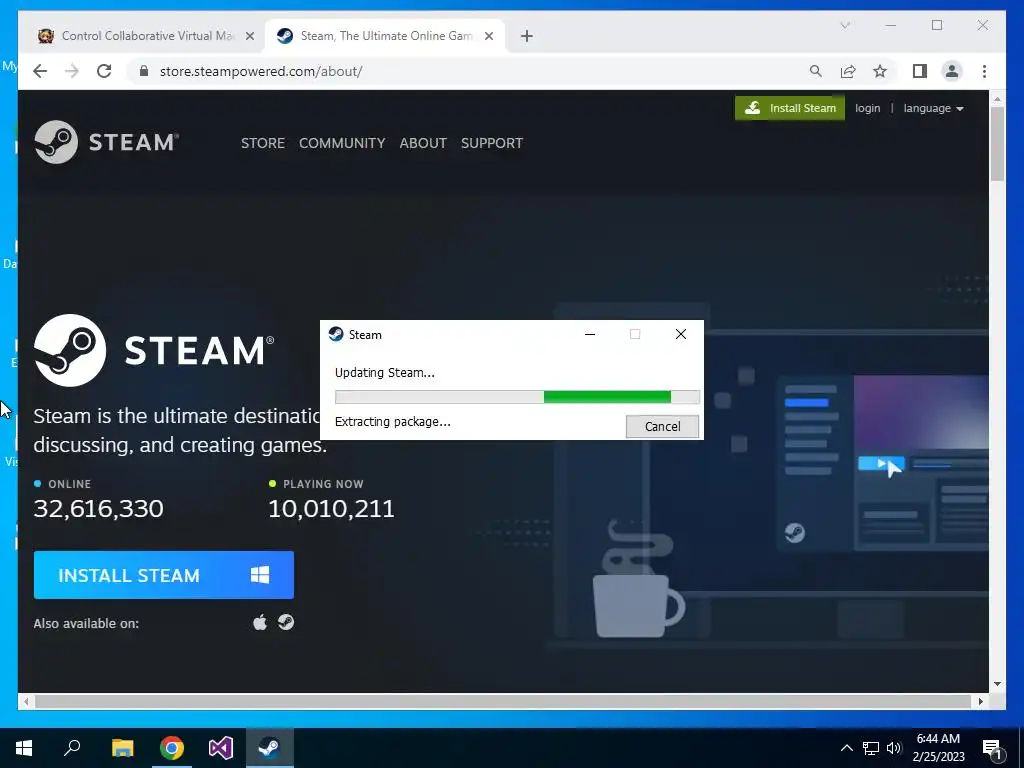Close the Control Collaborative Virtual Machine tab

249,36
